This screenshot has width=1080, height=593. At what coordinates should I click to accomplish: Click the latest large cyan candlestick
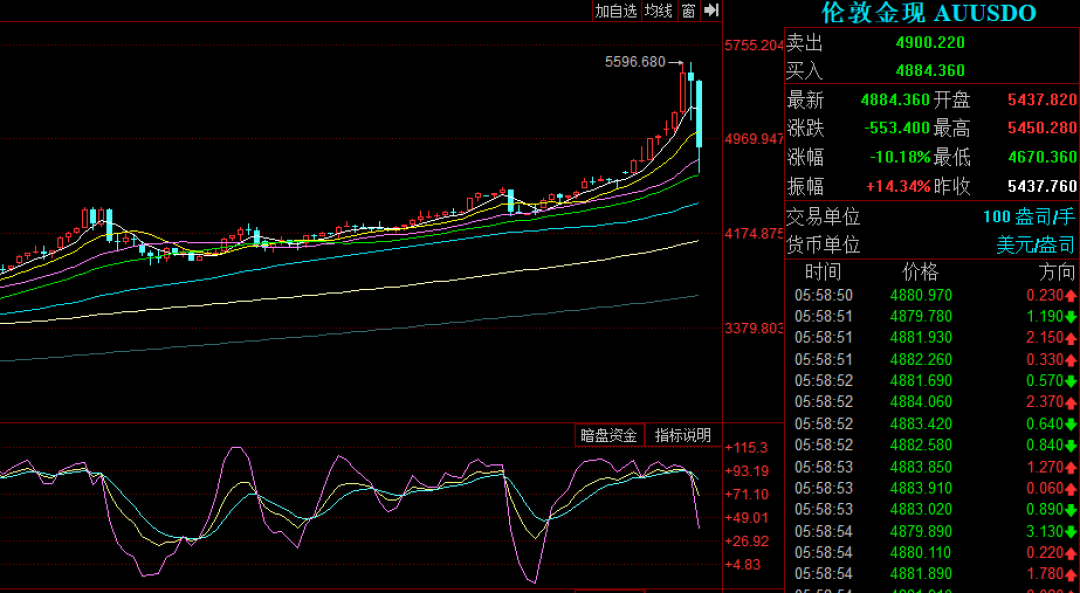699,114
